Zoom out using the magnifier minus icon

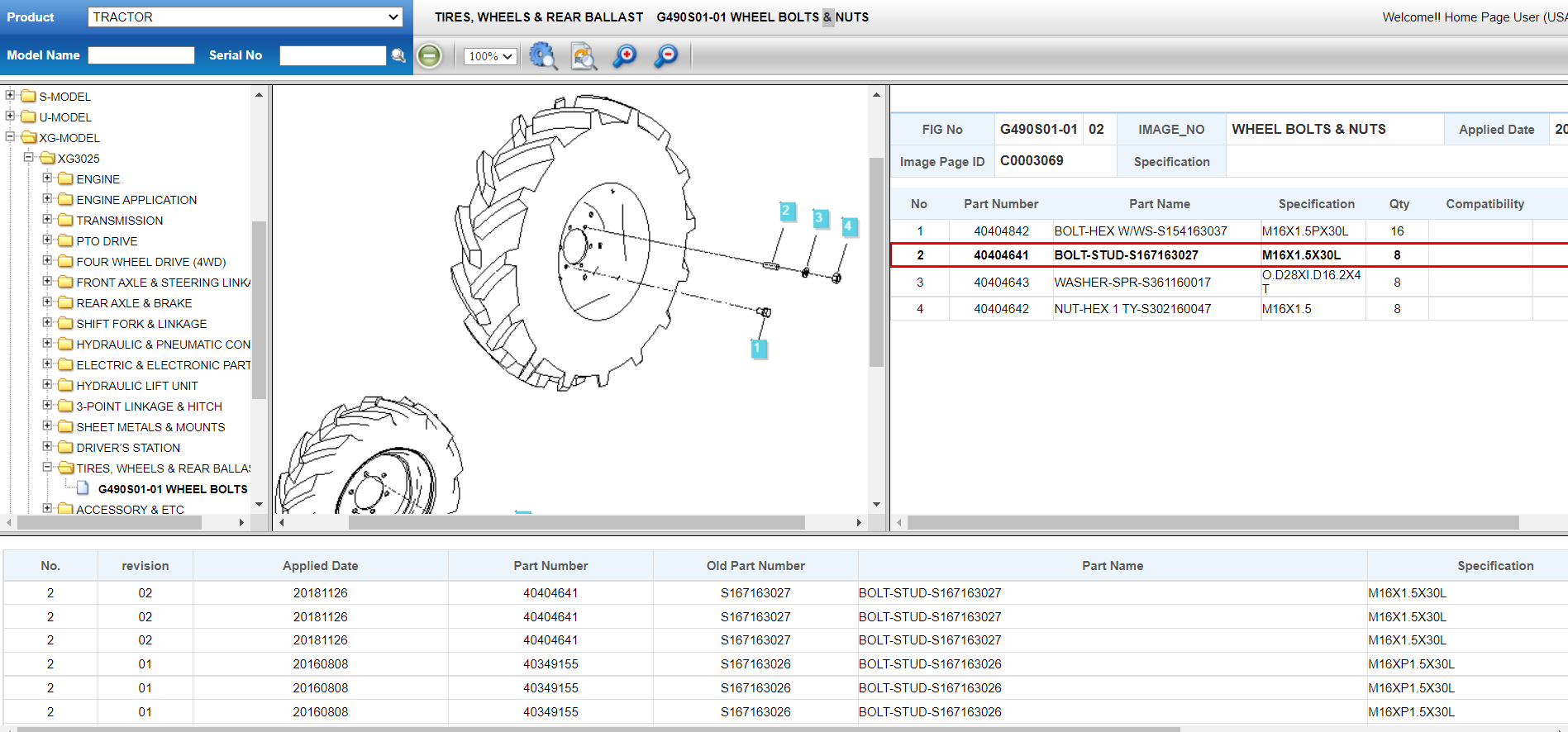click(665, 56)
